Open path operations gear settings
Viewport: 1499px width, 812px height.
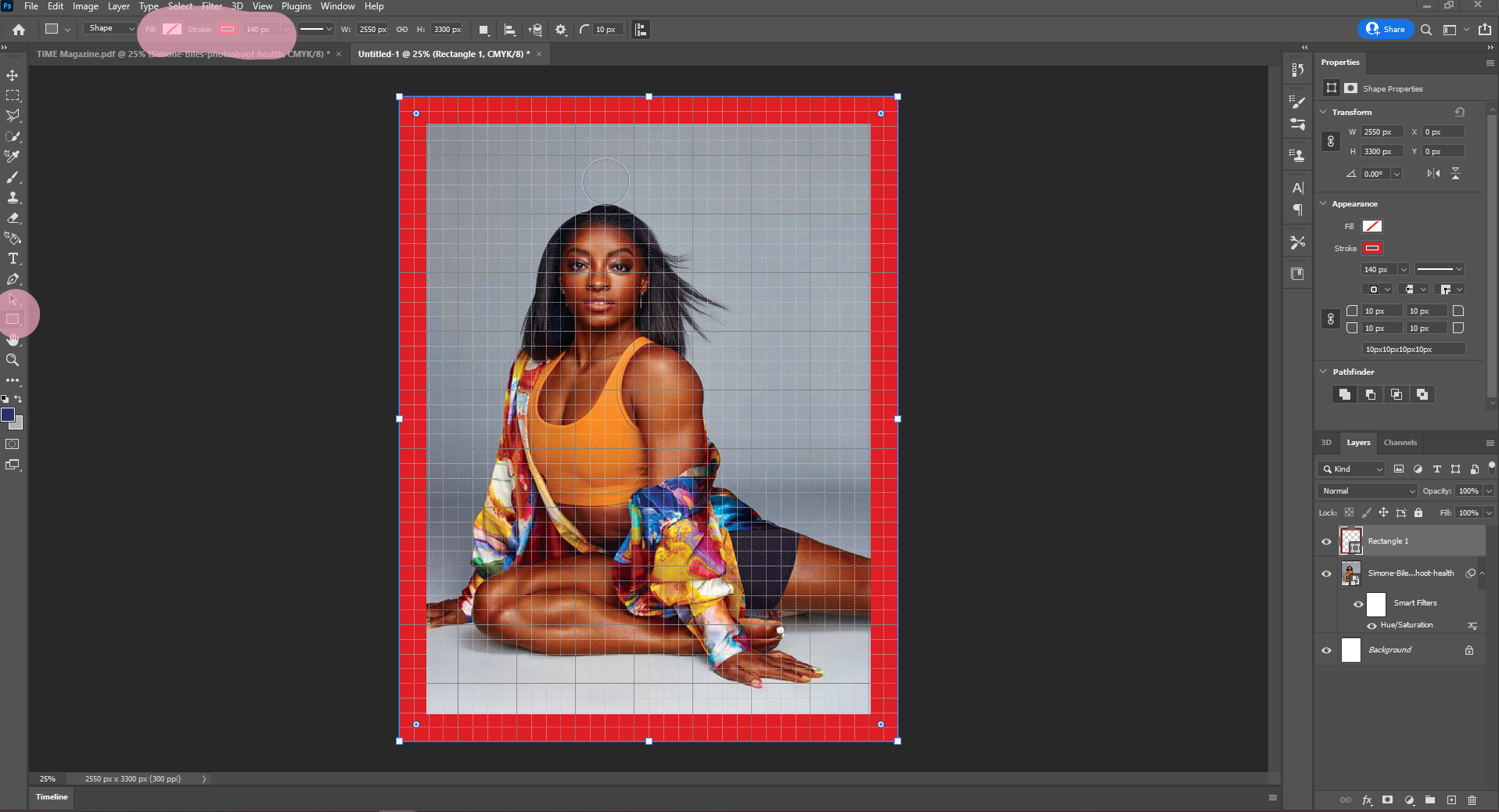click(x=561, y=30)
